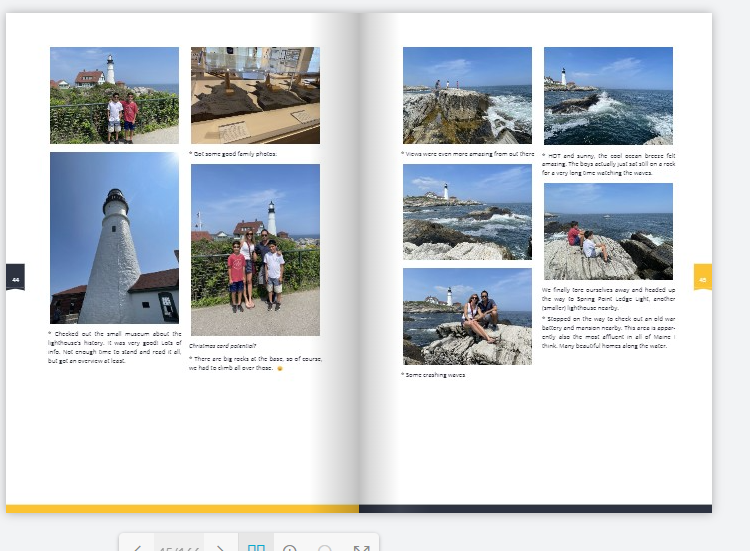
Task: Go to the previous page using left arrow
Action: tap(137, 546)
